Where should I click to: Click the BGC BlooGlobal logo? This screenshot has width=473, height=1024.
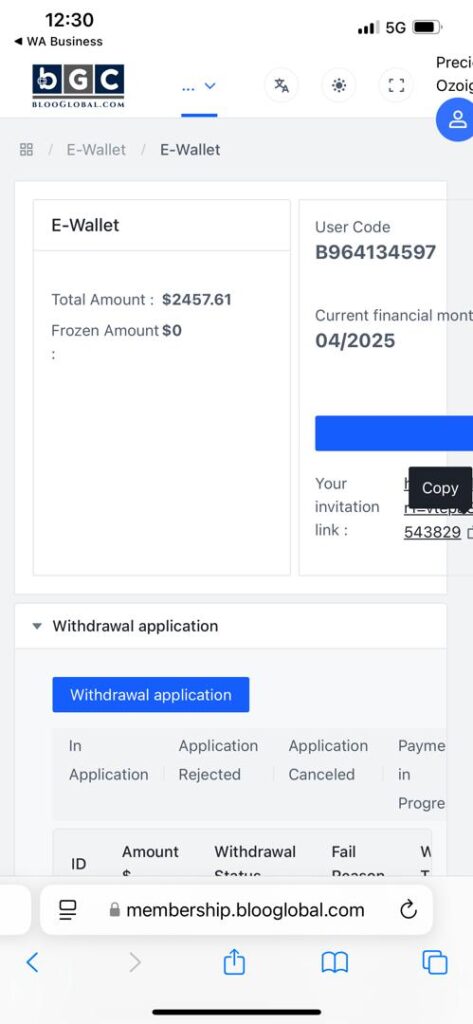(78, 86)
